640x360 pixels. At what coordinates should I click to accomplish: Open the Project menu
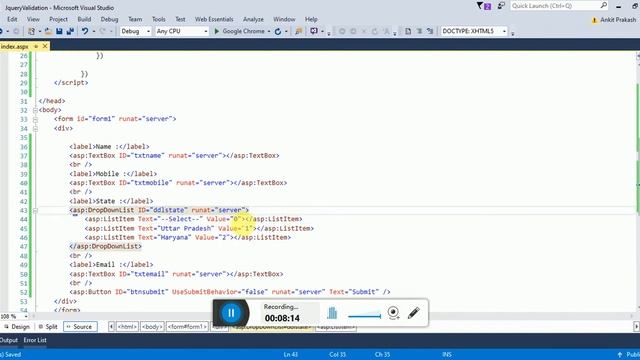click(x=58, y=19)
